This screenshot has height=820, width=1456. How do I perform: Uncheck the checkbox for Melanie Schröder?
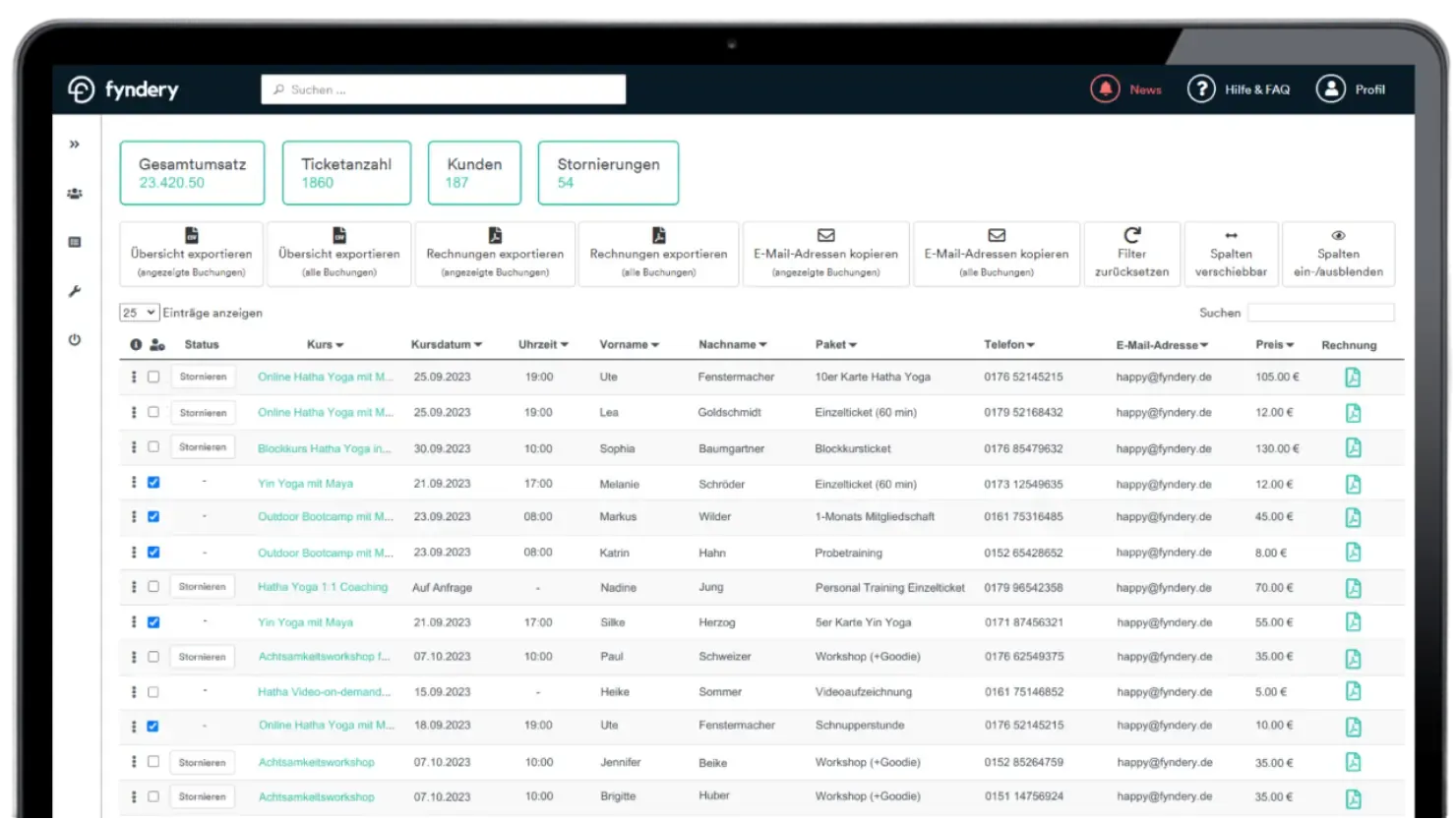click(x=153, y=483)
